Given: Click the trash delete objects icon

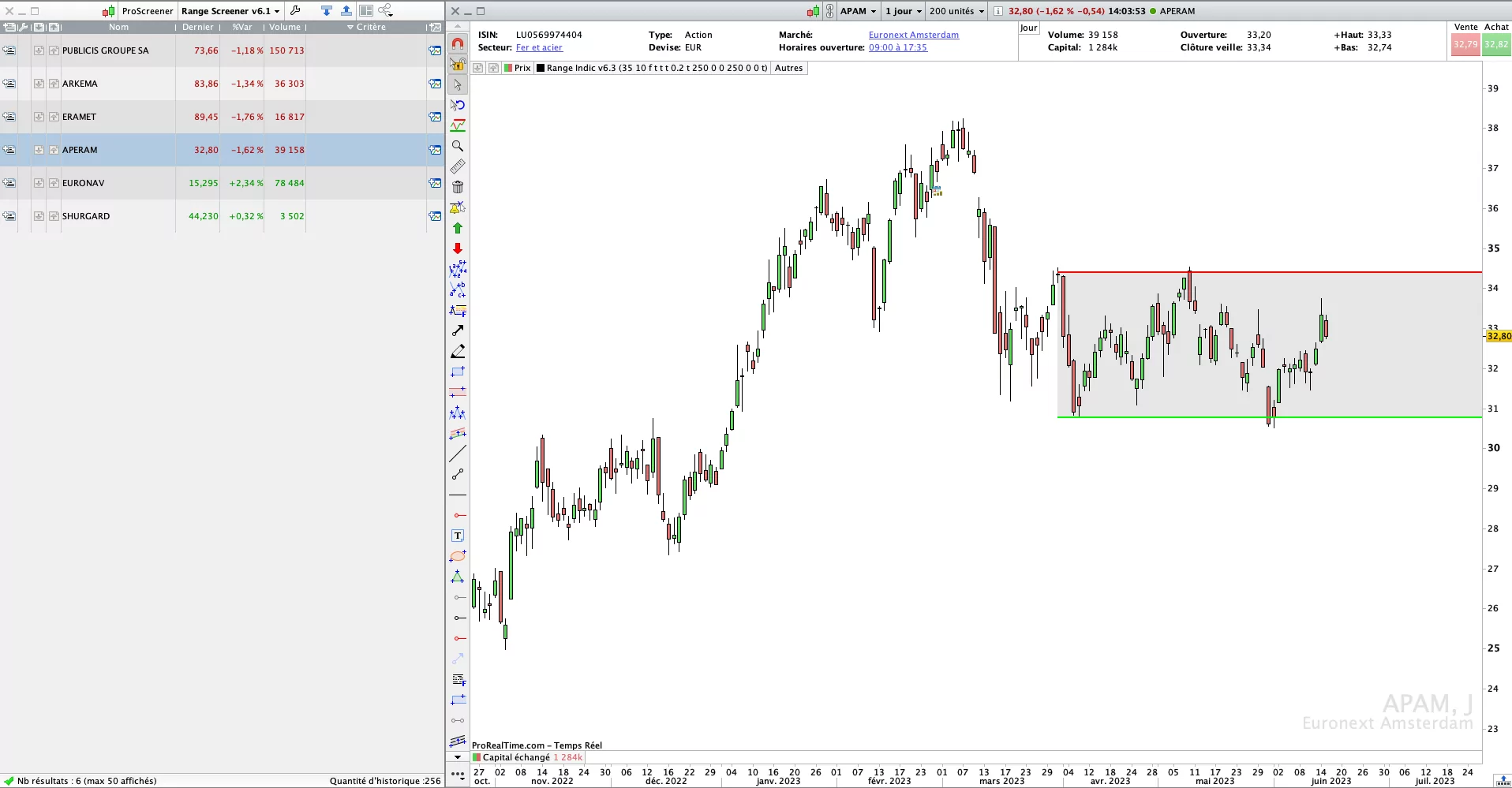Looking at the screenshot, I should click(458, 187).
